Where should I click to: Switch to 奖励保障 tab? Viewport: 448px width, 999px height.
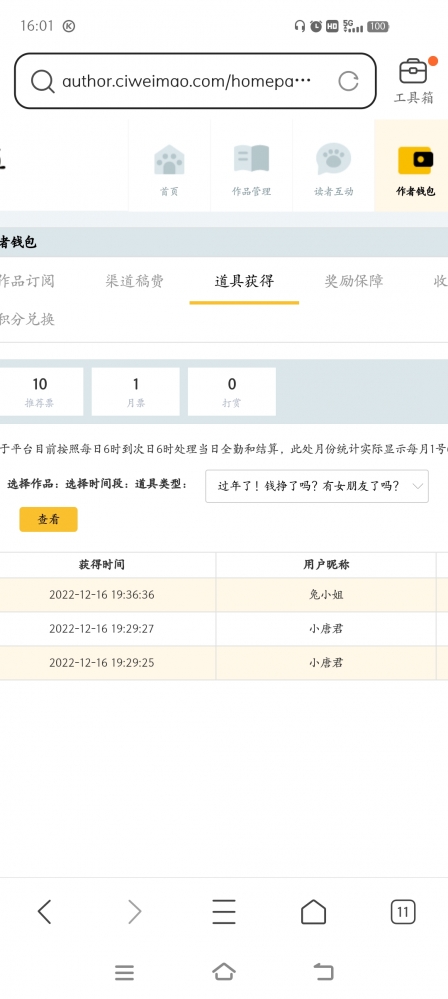tap(354, 281)
